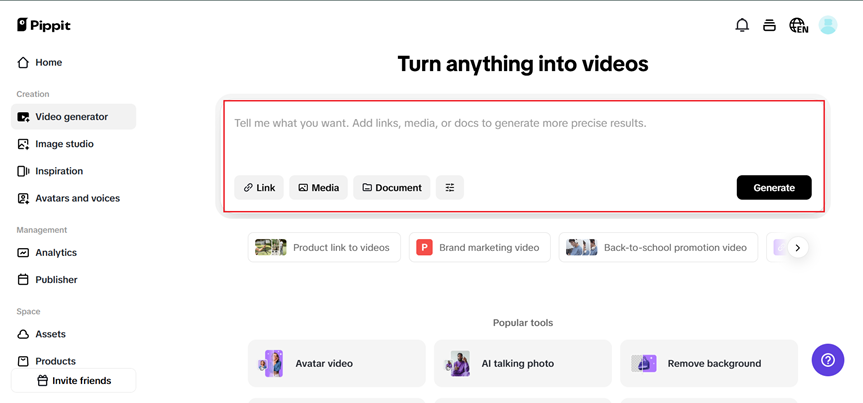Attach Media to the prompt
The height and width of the screenshot is (403, 863).
coord(319,188)
